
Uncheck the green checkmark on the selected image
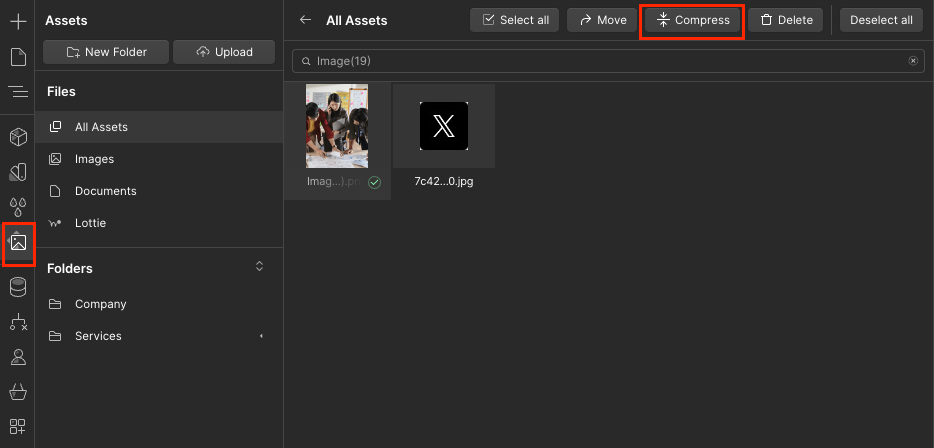tap(374, 183)
